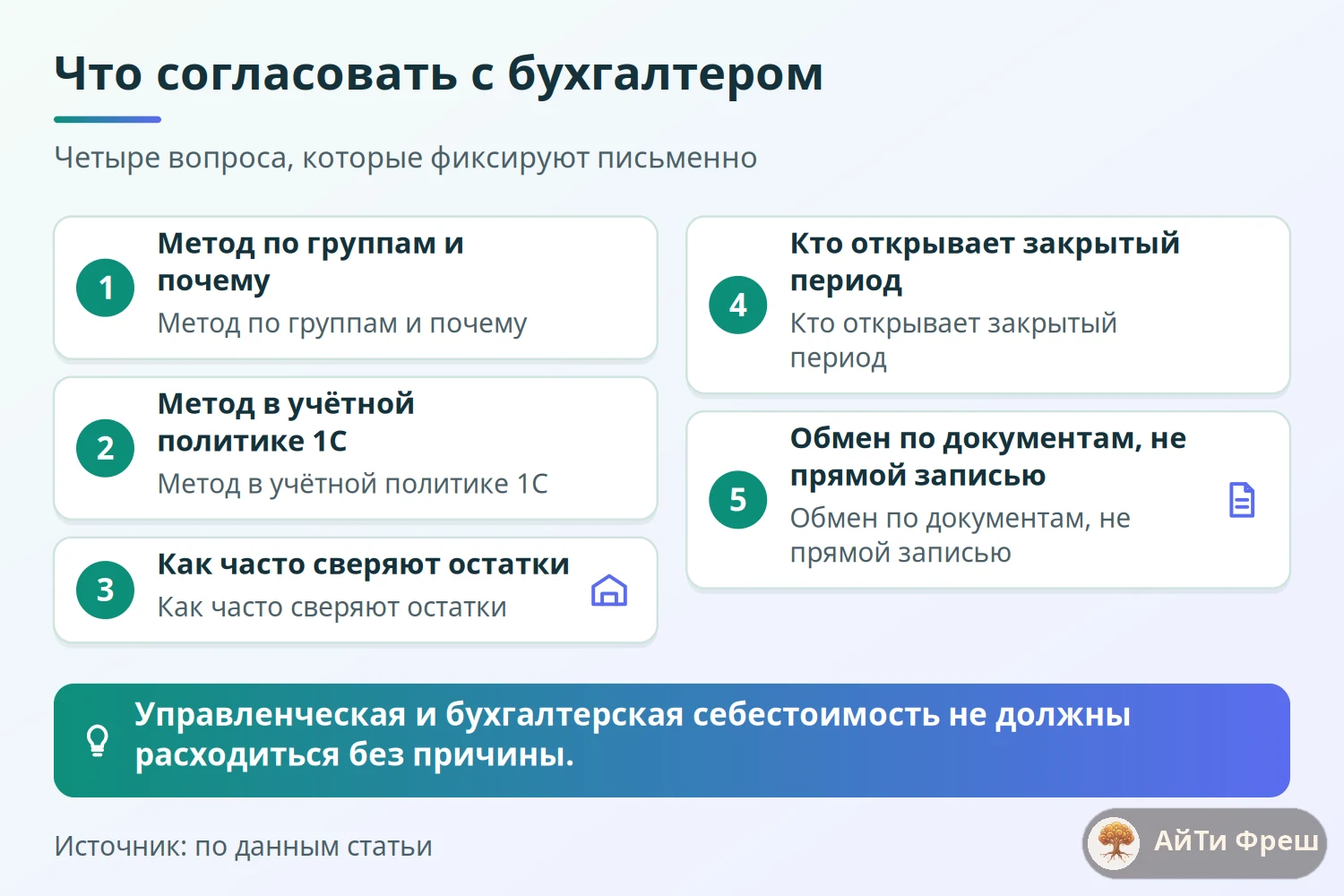This screenshot has height=896, width=1344.
Task: Click the number 2 circle badge
Action: [106, 448]
